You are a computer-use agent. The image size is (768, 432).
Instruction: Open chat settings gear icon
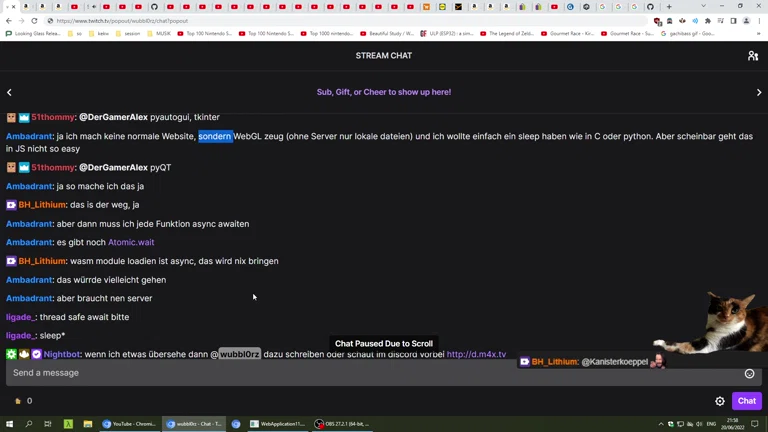720,401
